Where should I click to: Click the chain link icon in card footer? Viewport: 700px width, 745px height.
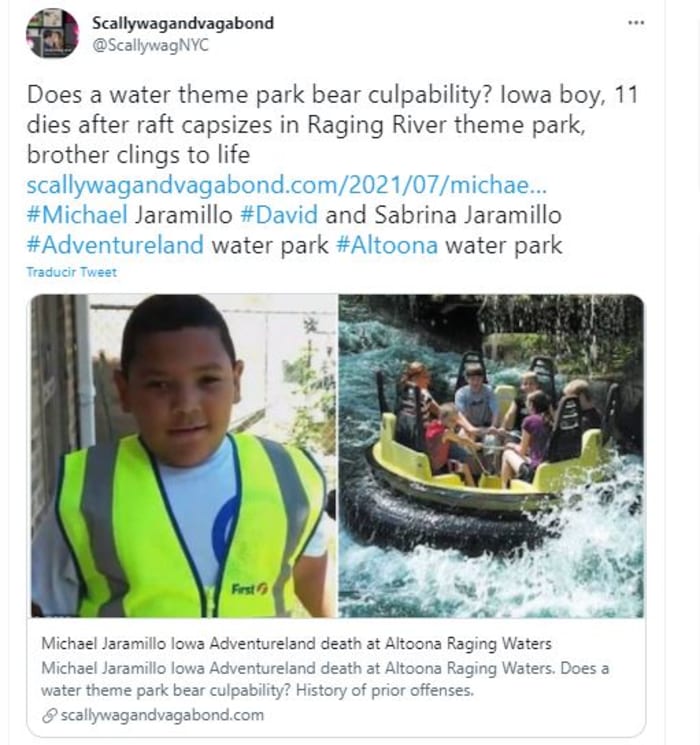(x=49, y=715)
